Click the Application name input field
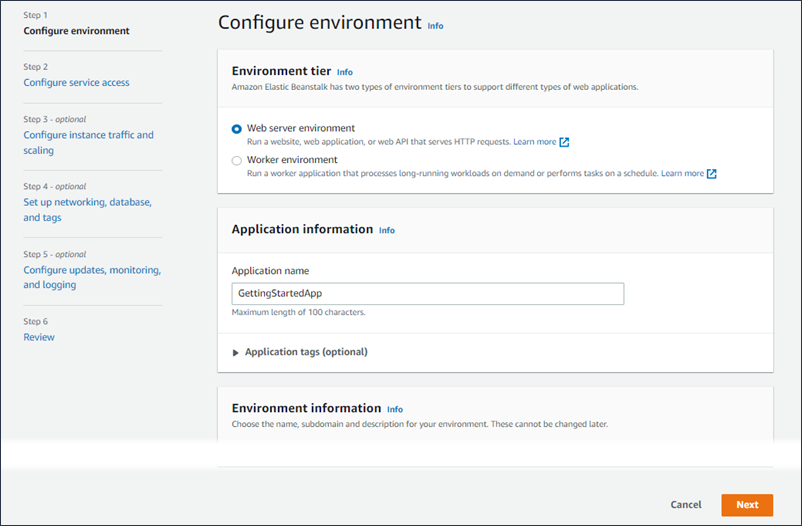The height and width of the screenshot is (526, 802). coord(427,293)
